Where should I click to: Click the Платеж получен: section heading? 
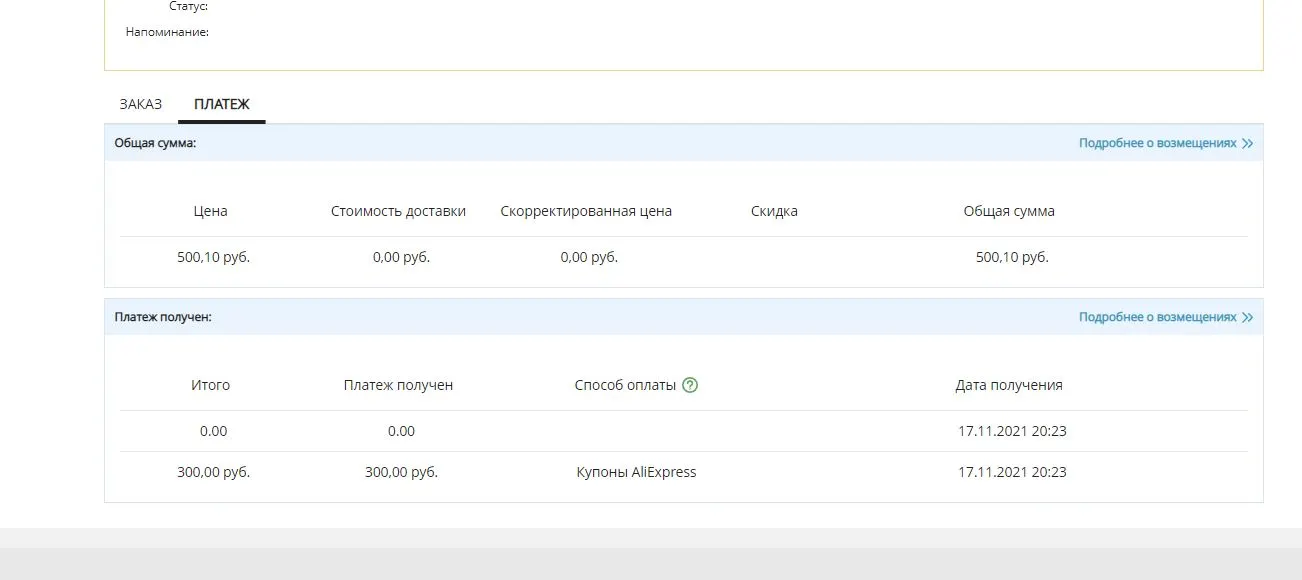(x=163, y=317)
